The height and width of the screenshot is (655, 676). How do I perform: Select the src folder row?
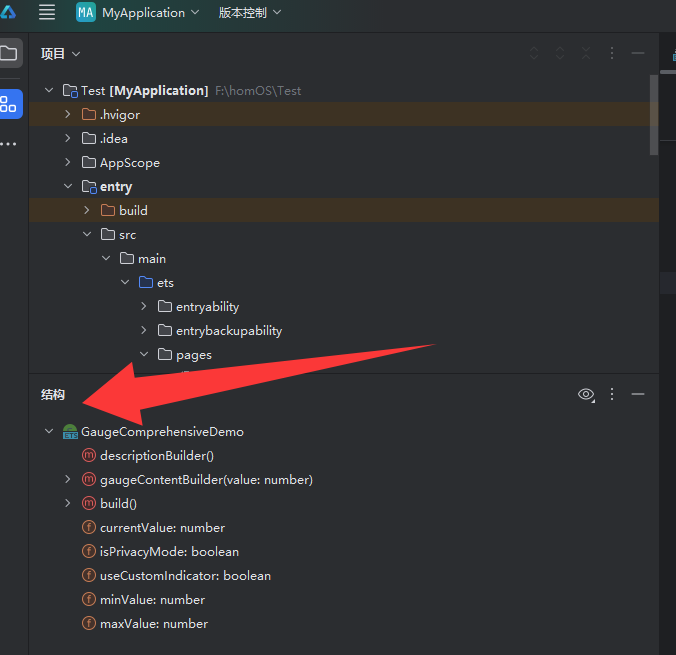point(344,235)
